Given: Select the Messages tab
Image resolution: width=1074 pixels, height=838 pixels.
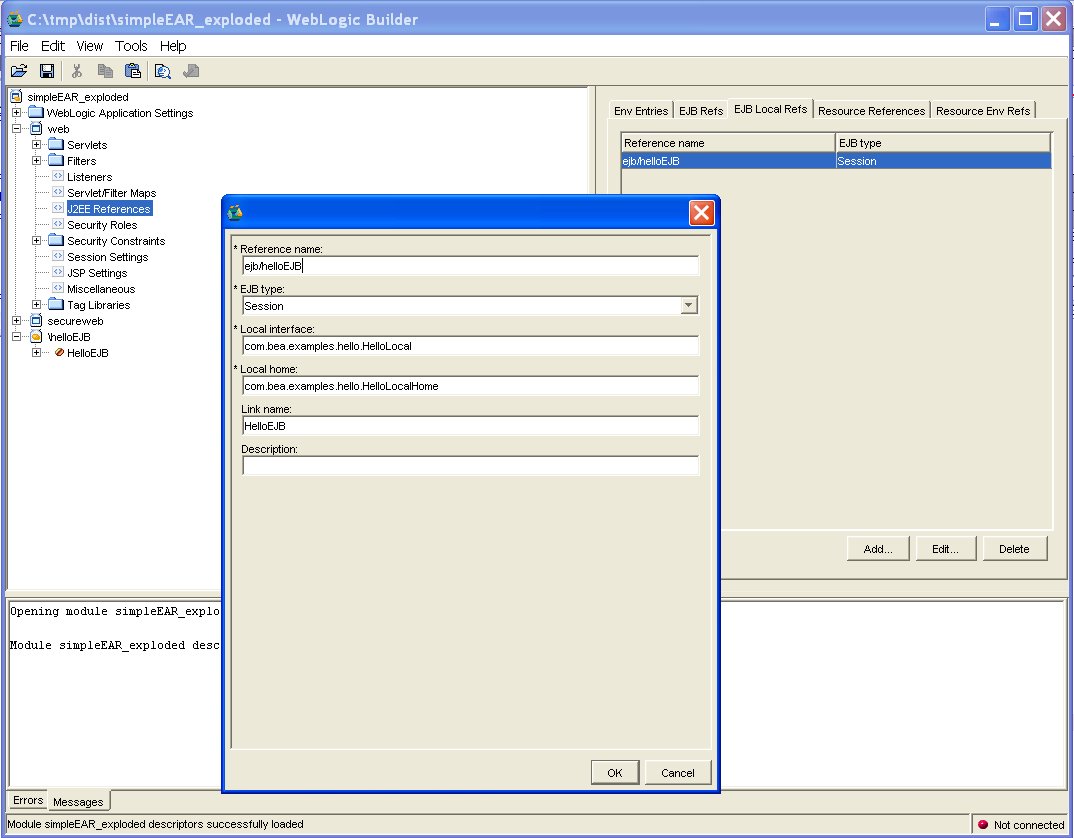Looking at the screenshot, I should [x=78, y=802].
